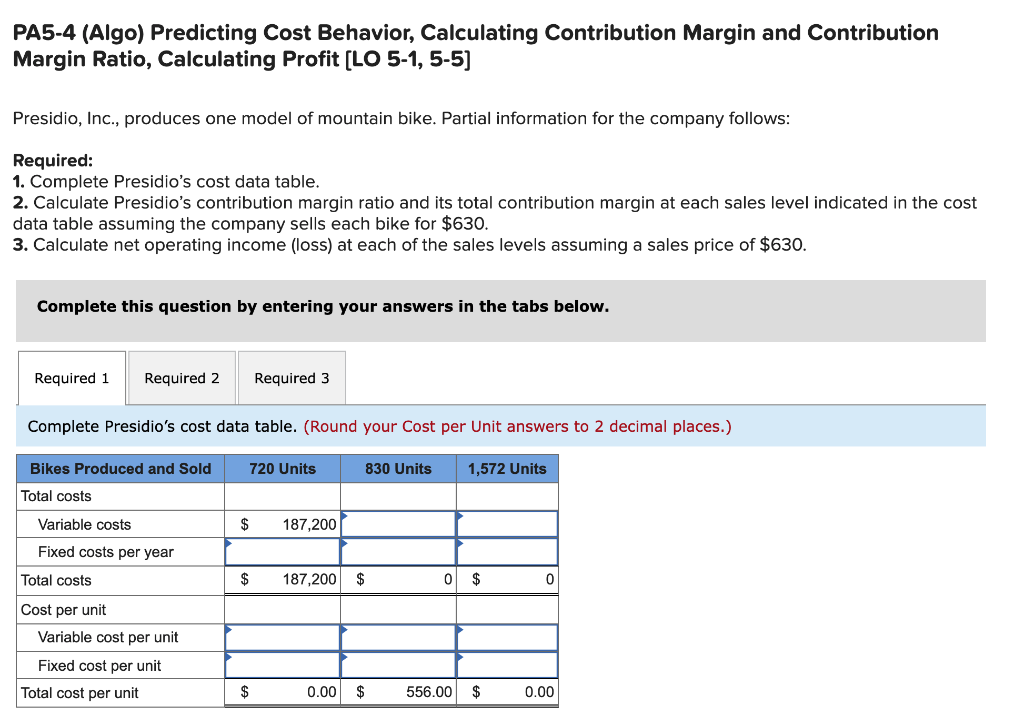Viewport: 1024px width, 715px height.
Task: Switch to the Required 2 tab
Action: (181, 378)
